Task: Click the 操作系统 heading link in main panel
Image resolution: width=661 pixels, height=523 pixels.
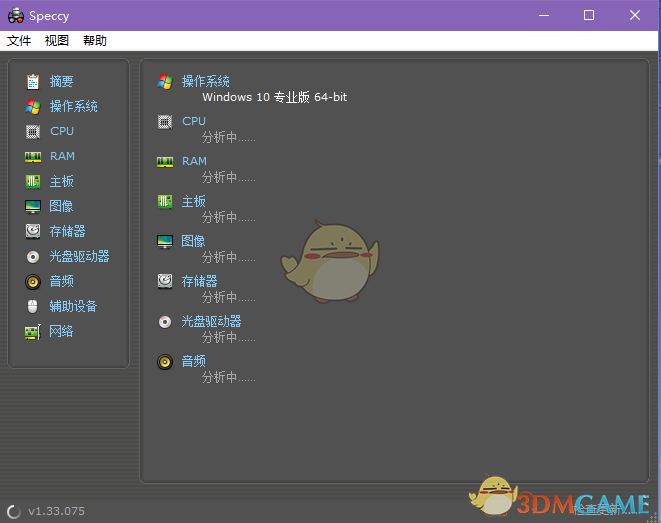Action: pyautogui.click(x=206, y=81)
